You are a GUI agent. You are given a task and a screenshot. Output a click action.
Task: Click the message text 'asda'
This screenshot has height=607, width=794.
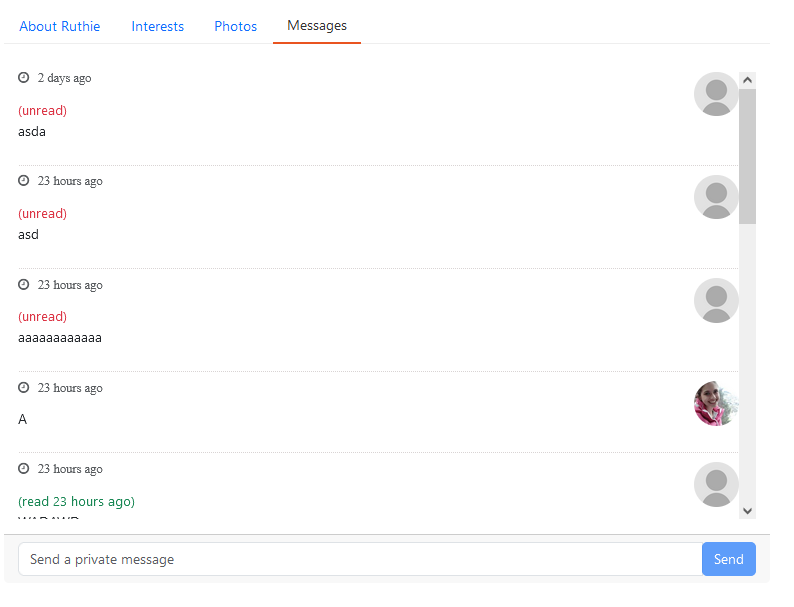tap(32, 132)
